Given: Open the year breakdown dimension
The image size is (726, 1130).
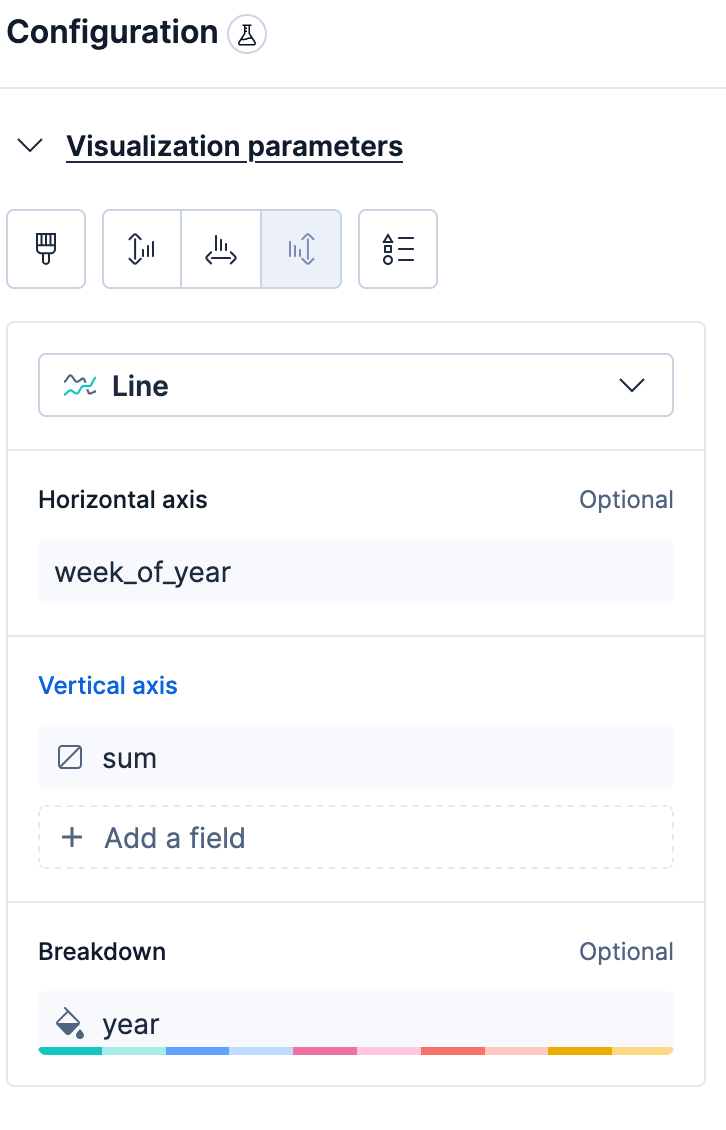Looking at the screenshot, I should coord(355,1023).
